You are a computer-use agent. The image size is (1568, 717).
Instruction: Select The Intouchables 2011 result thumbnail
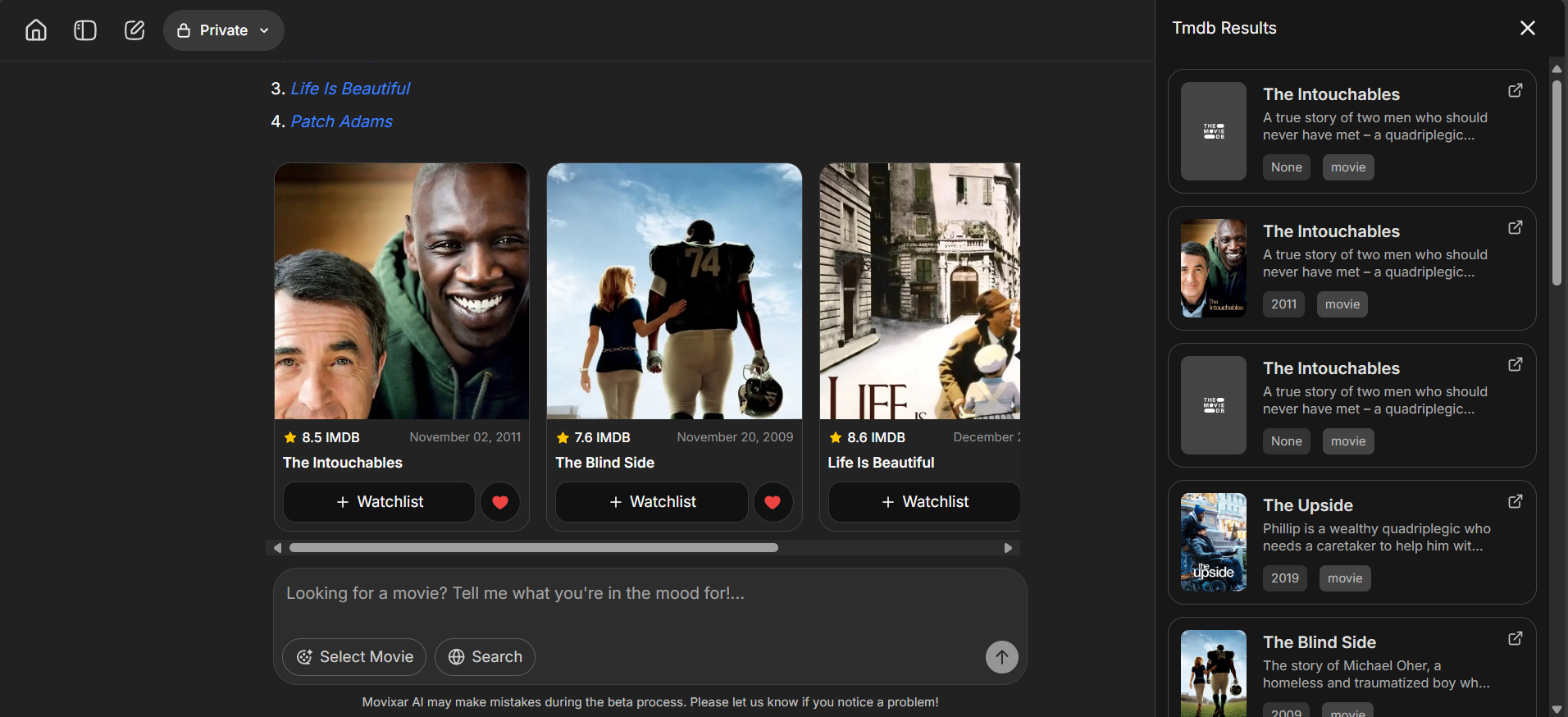(1214, 268)
